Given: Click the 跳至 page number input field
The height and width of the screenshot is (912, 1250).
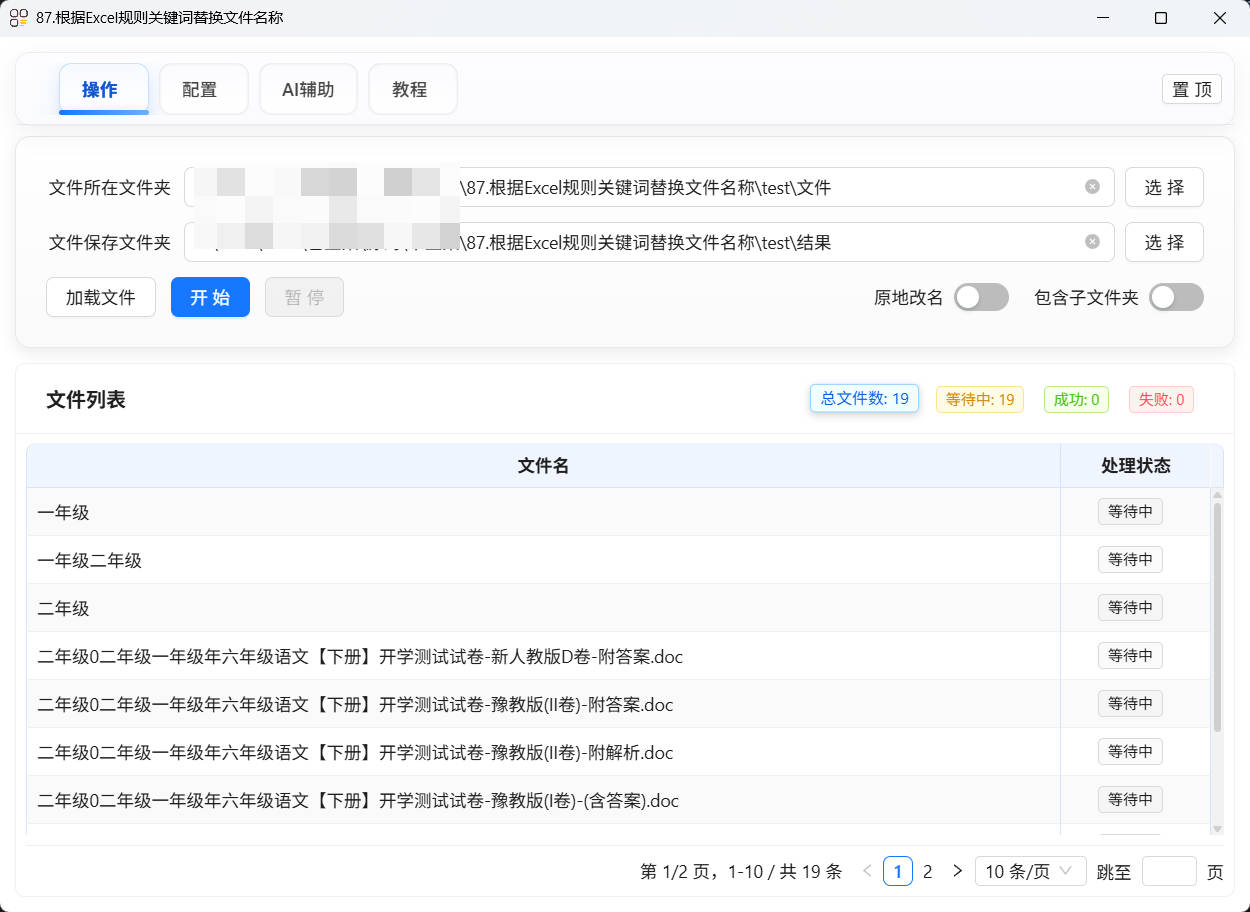Looking at the screenshot, I should click(1170, 871).
